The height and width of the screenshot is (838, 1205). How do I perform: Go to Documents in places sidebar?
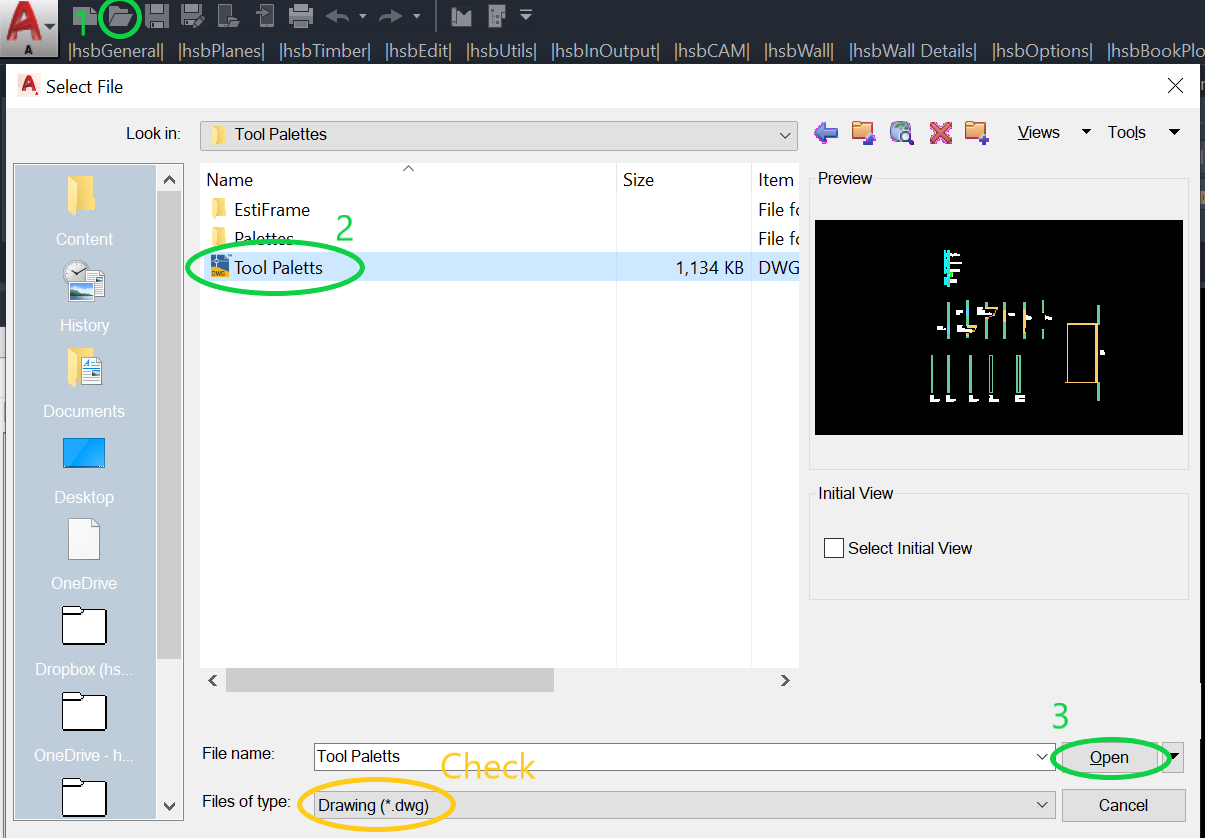[x=84, y=382]
